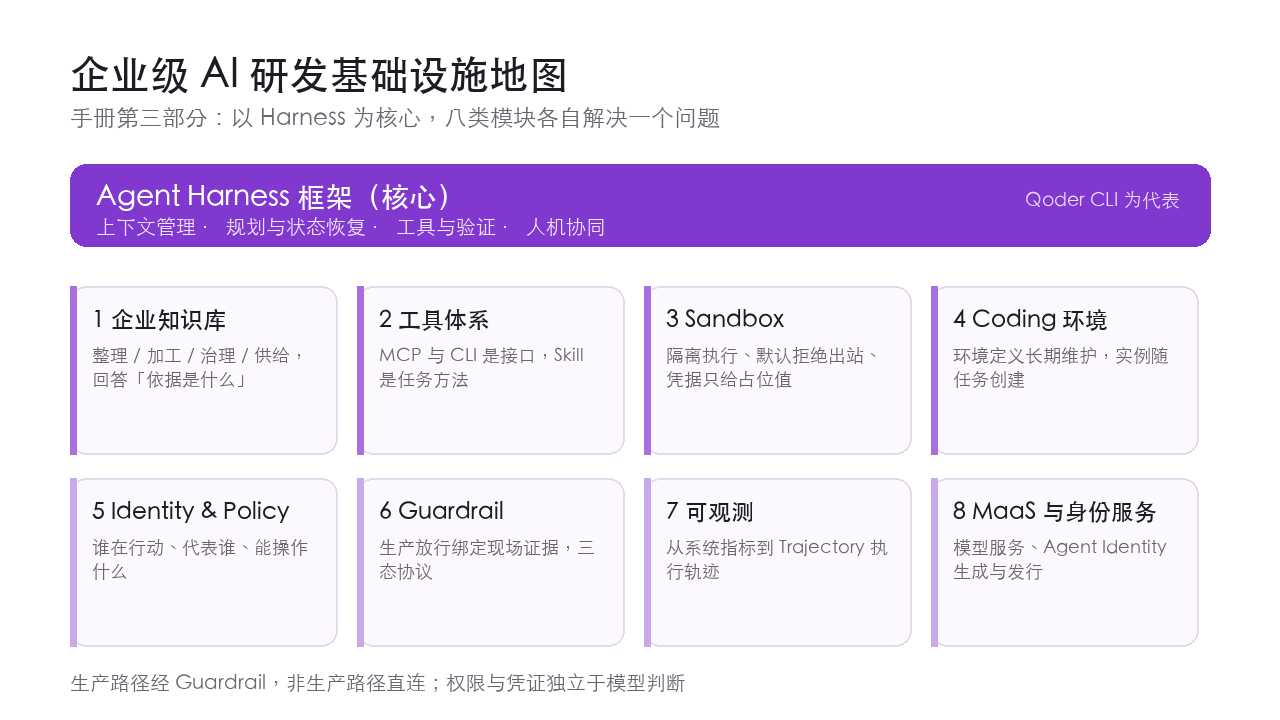Select the 2 工具体系 card title
Viewport: 1280px width, 720px height.
(x=434, y=320)
